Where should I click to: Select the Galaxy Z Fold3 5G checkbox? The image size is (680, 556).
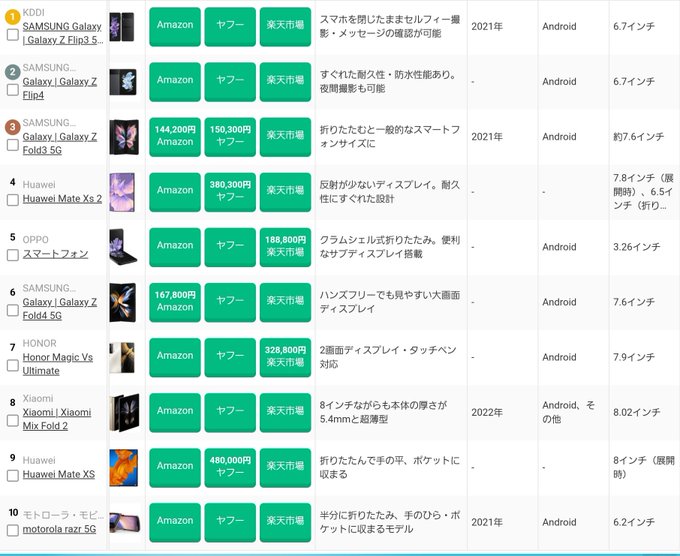tap(13, 144)
